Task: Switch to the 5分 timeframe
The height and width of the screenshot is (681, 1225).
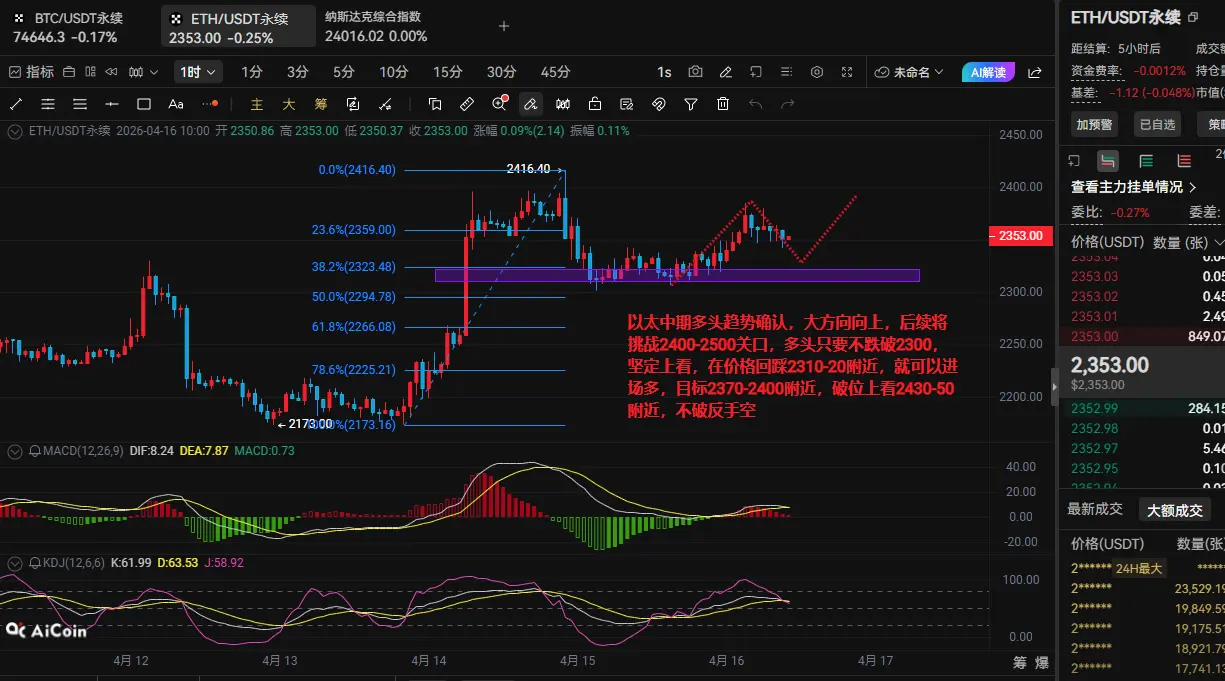Action: click(x=344, y=72)
